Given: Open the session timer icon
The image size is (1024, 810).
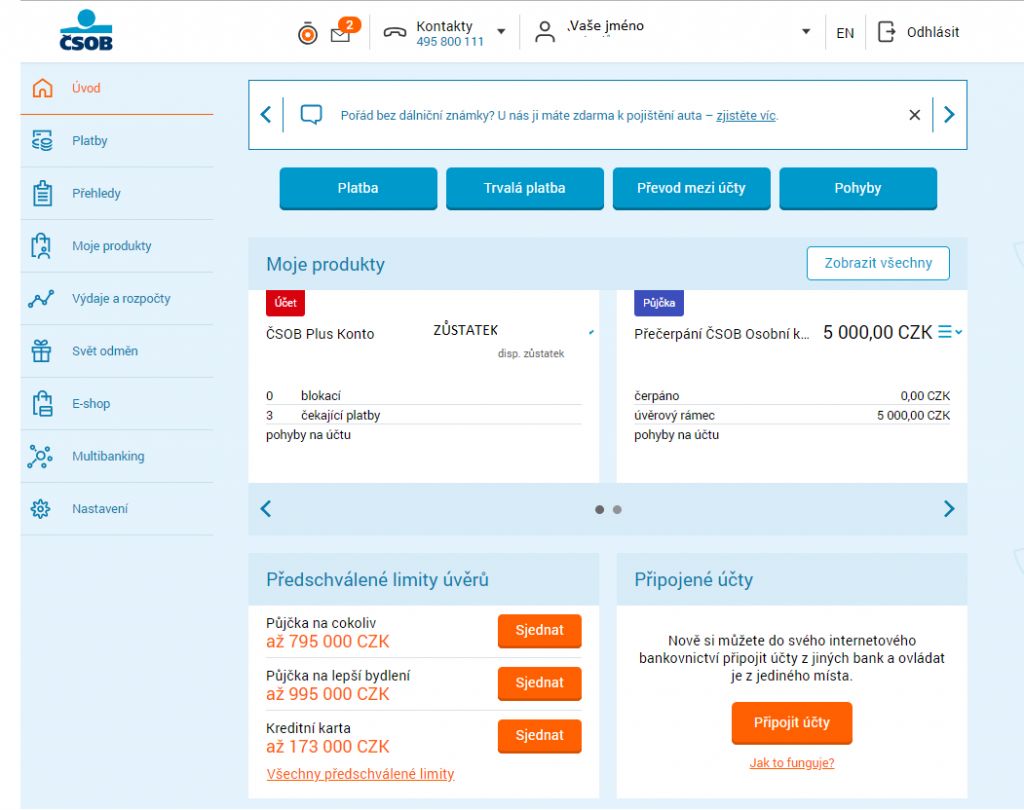Looking at the screenshot, I should tap(308, 33).
